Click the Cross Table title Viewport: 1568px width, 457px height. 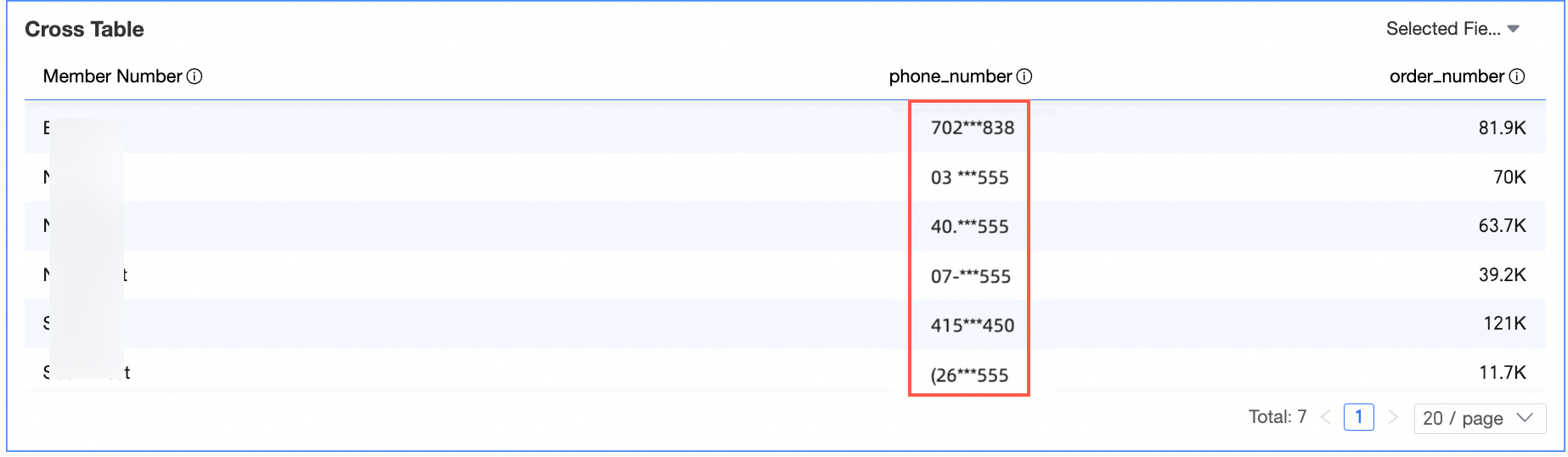[84, 30]
